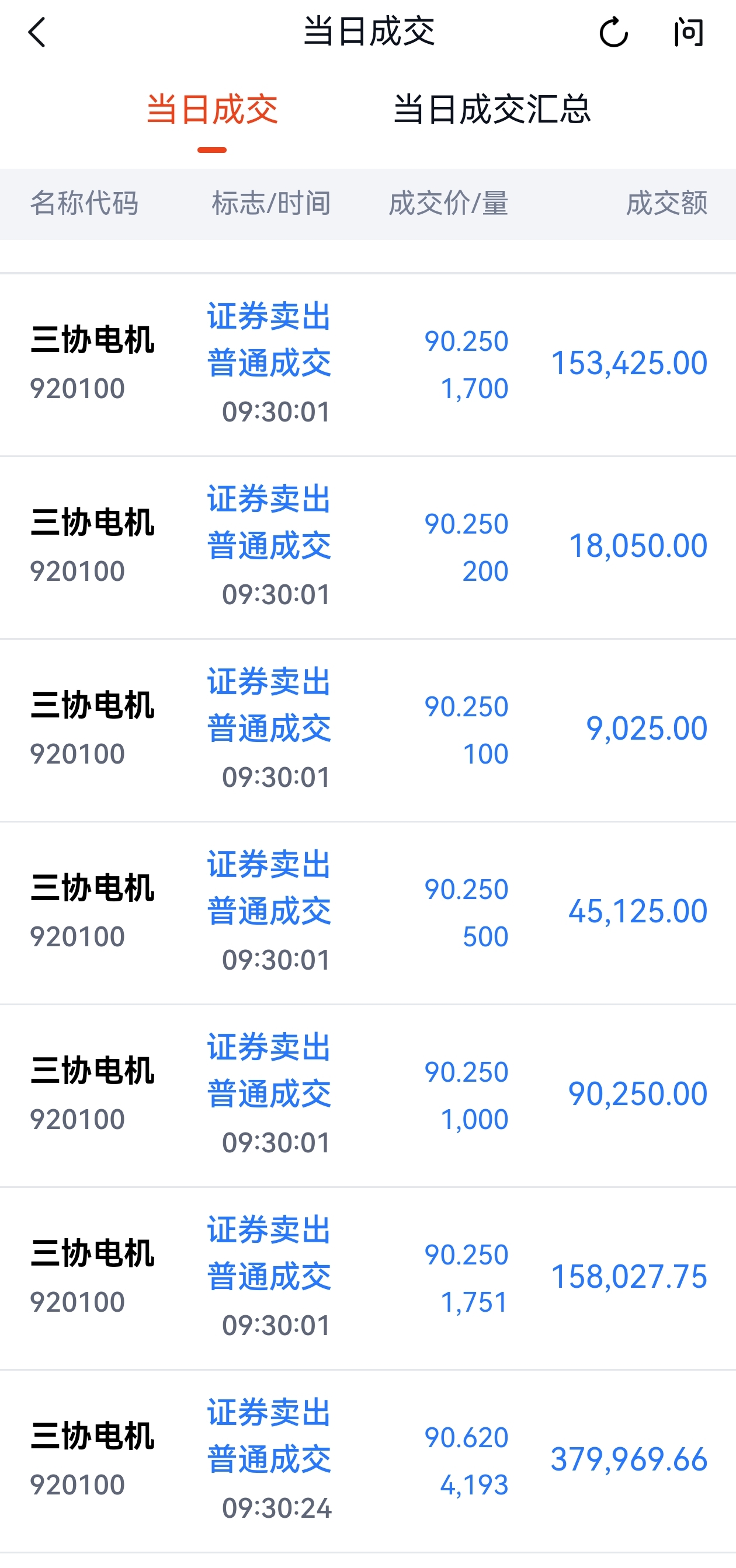736x1568 pixels.
Task: Open trade with amount 18,050.00
Action: click(x=368, y=547)
